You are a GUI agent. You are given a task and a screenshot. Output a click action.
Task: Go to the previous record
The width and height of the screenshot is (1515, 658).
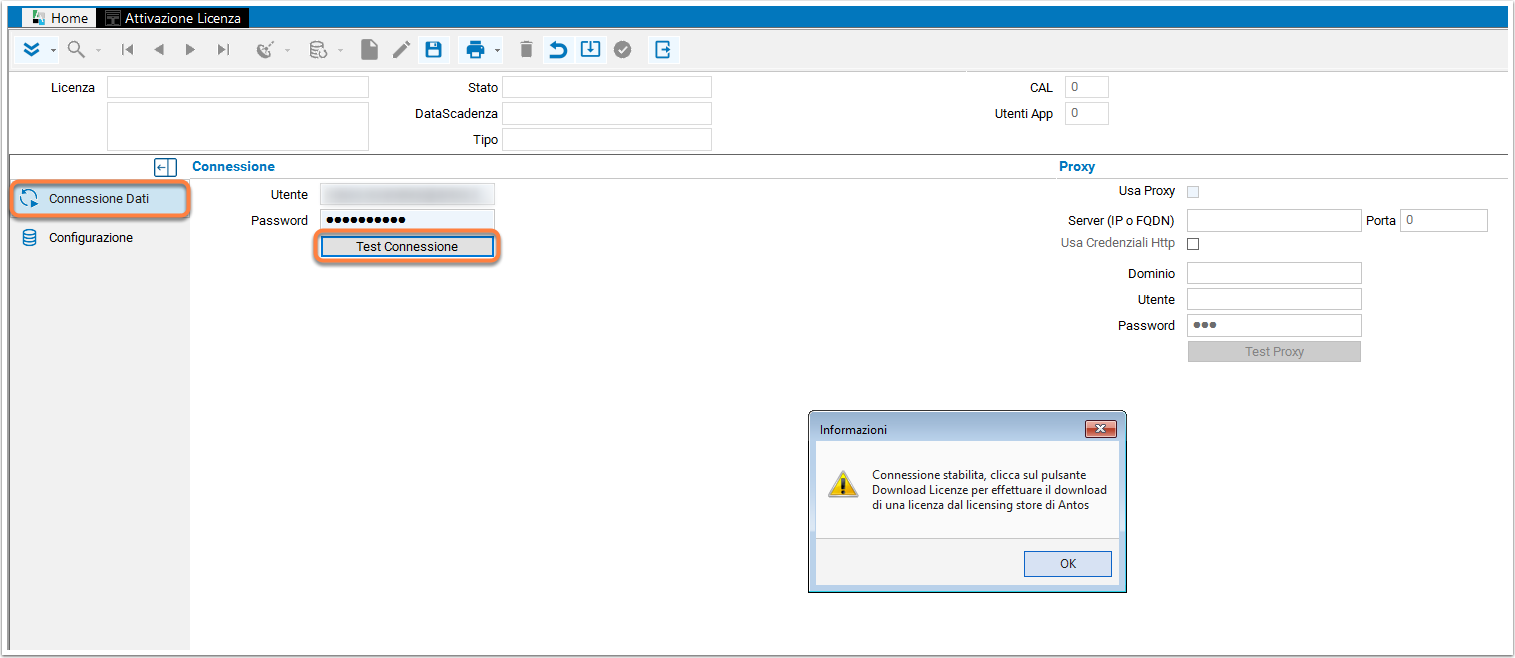159,49
